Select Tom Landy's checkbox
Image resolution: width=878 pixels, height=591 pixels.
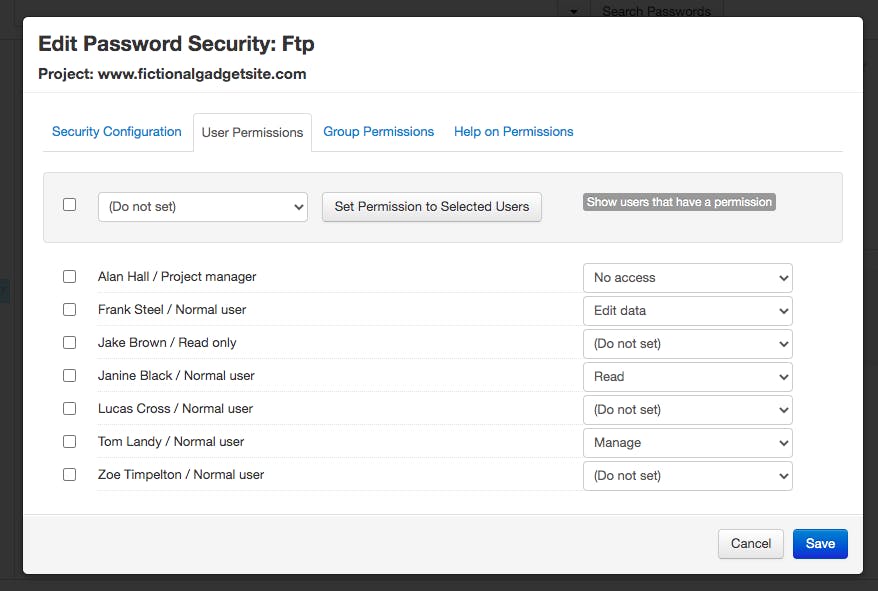click(x=69, y=441)
